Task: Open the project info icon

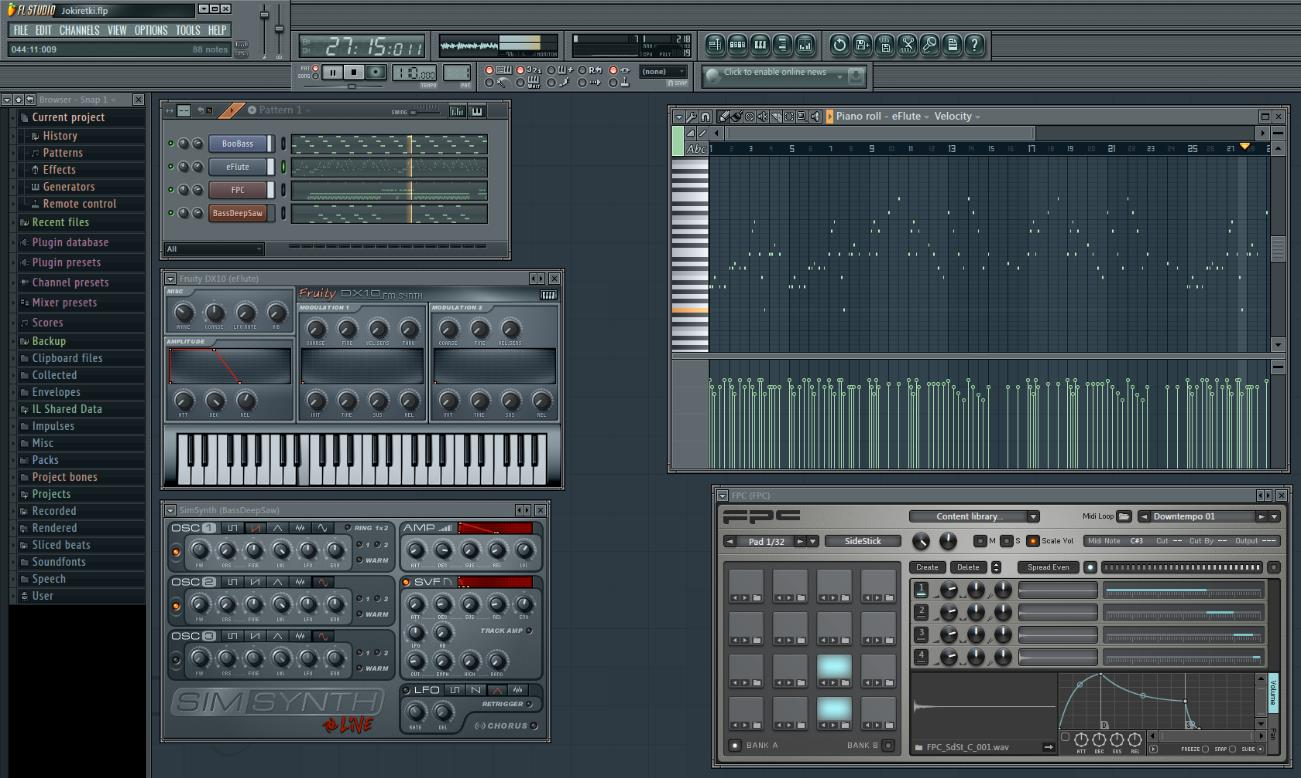Action: 953,45
